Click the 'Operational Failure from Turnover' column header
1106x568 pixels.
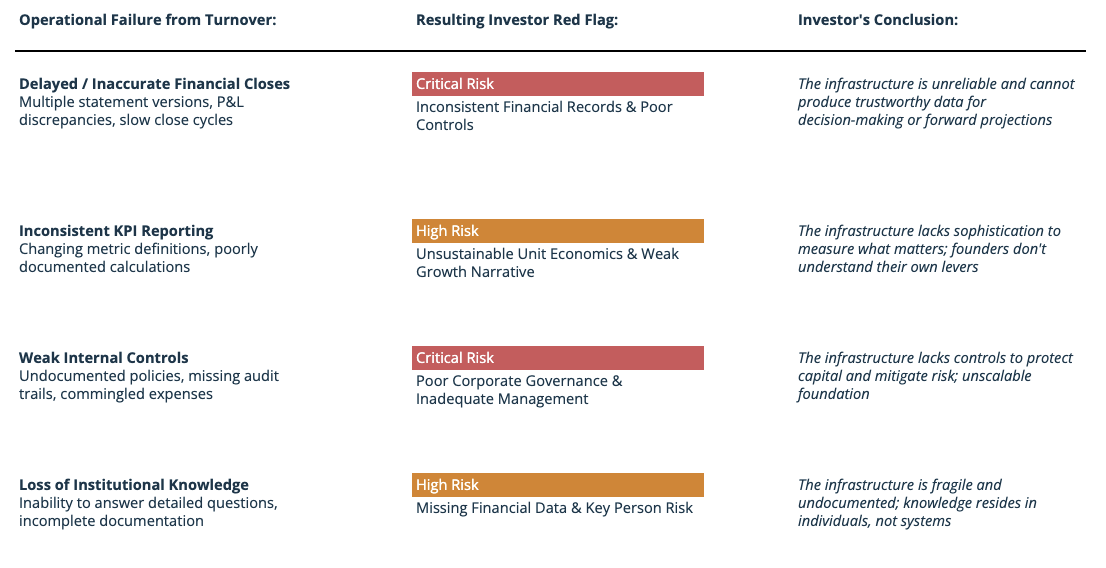pyautogui.click(x=148, y=20)
